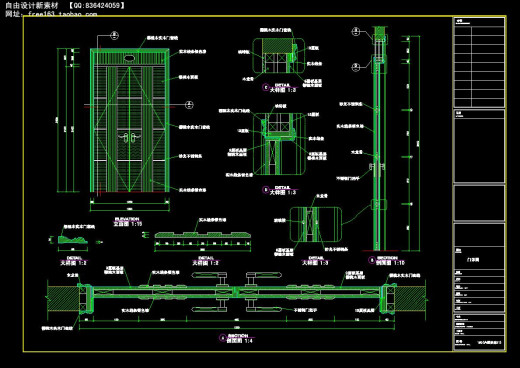Pick the oval panel on the door transom
Viewport: 520px width, 368px height.
(129, 59)
